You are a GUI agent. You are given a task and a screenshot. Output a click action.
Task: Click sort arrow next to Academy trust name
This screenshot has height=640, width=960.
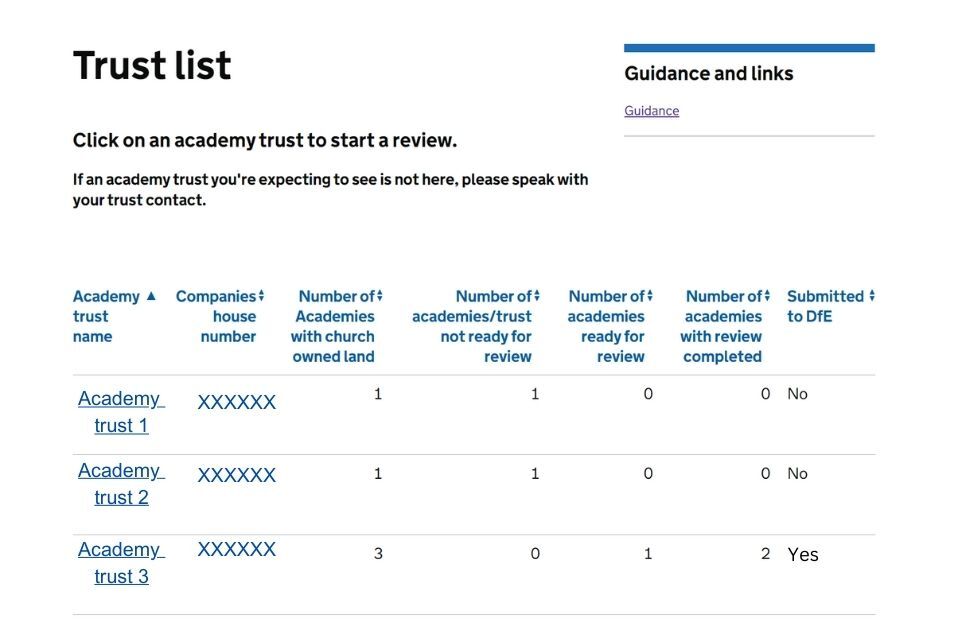(x=151, y=296)
